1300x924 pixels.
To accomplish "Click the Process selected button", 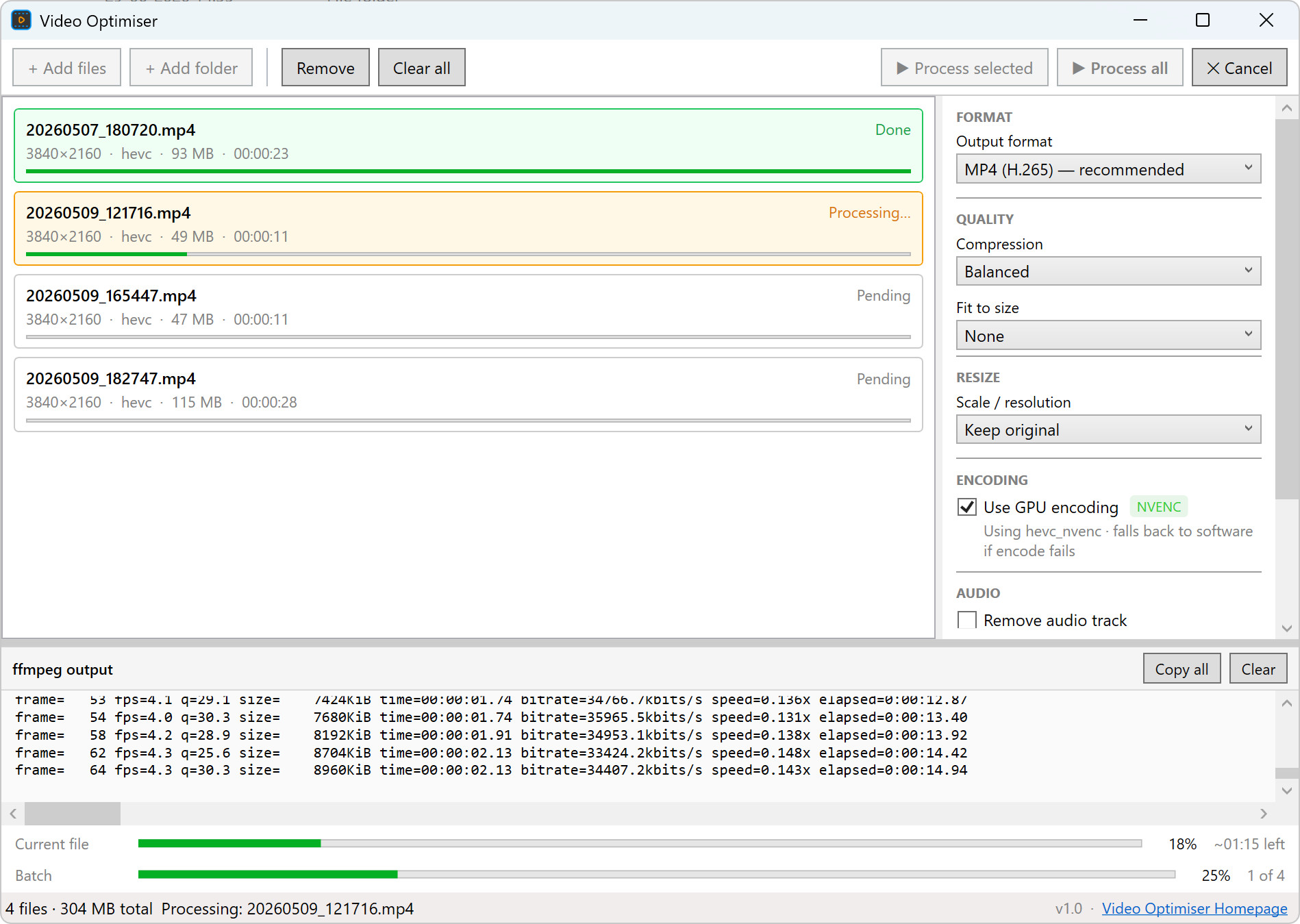I will click(964, 68).
